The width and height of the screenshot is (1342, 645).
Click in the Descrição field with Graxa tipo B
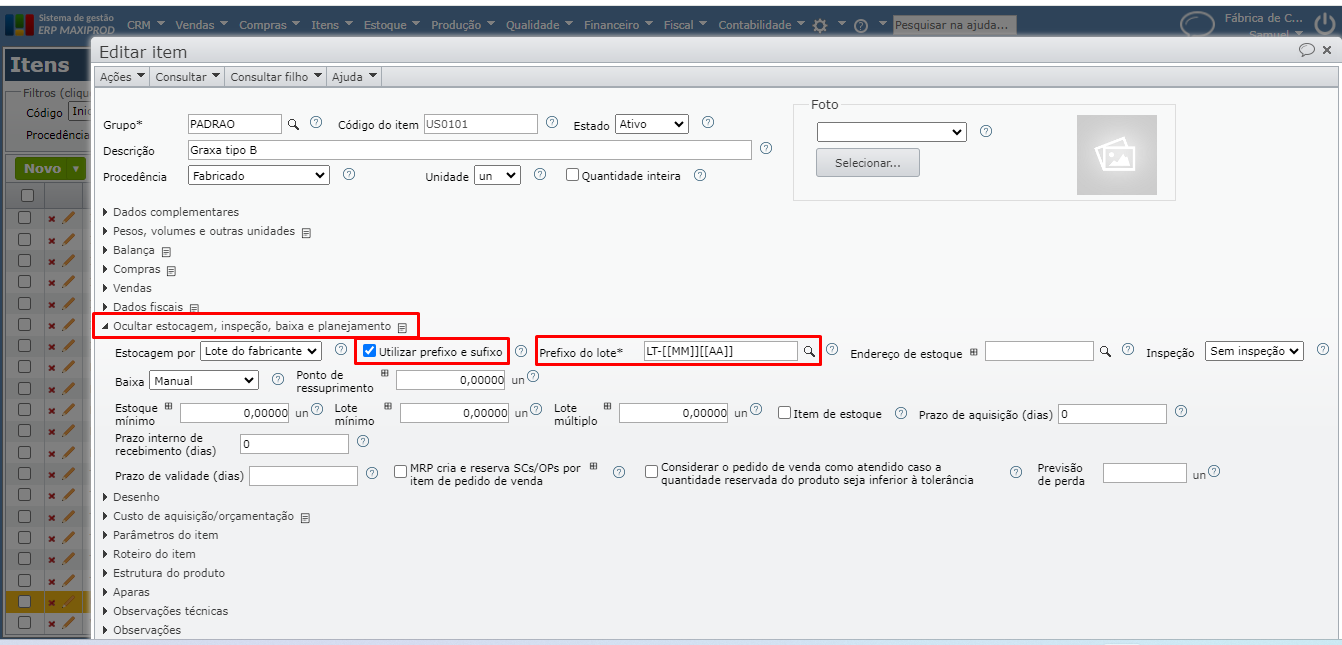[x=469, y=149]
